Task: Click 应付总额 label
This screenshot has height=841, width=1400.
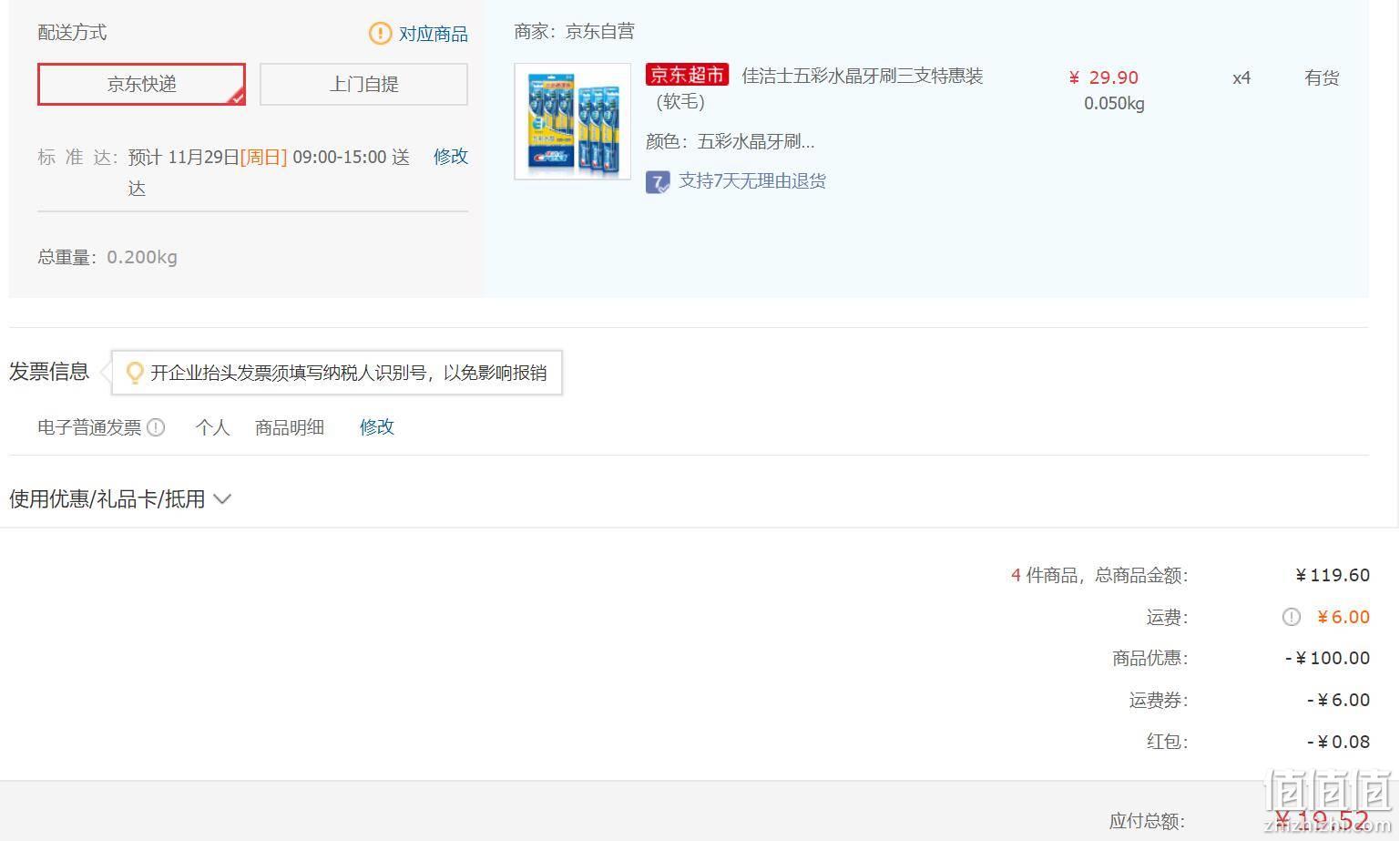Action: click(1147, 821)
